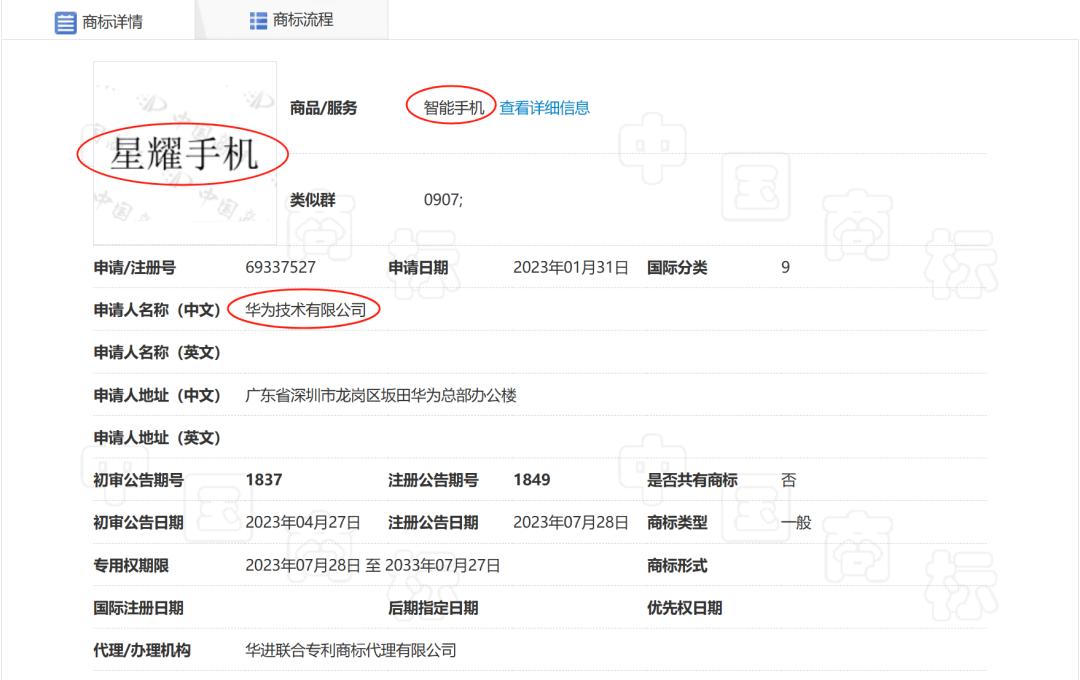Switch to the 商标详情 tab
The height and width of the screenshot is (680, 1080).
(x=98, y=21)
